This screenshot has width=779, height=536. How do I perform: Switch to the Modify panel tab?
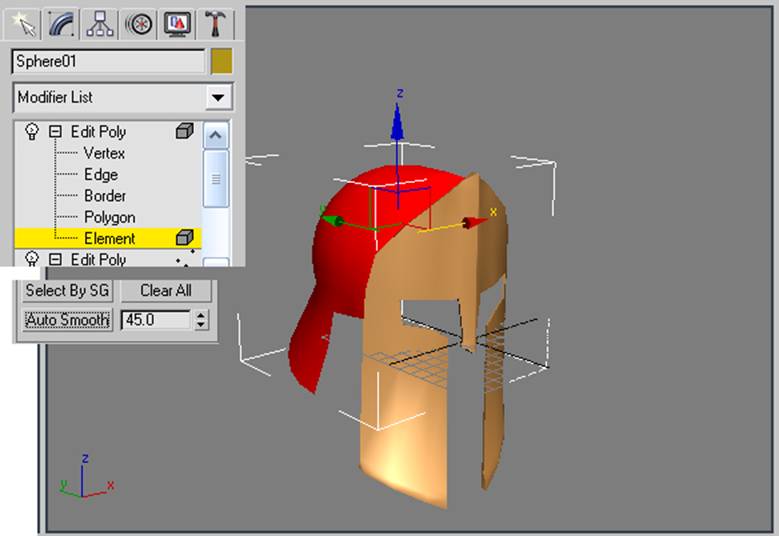point(62,22)
